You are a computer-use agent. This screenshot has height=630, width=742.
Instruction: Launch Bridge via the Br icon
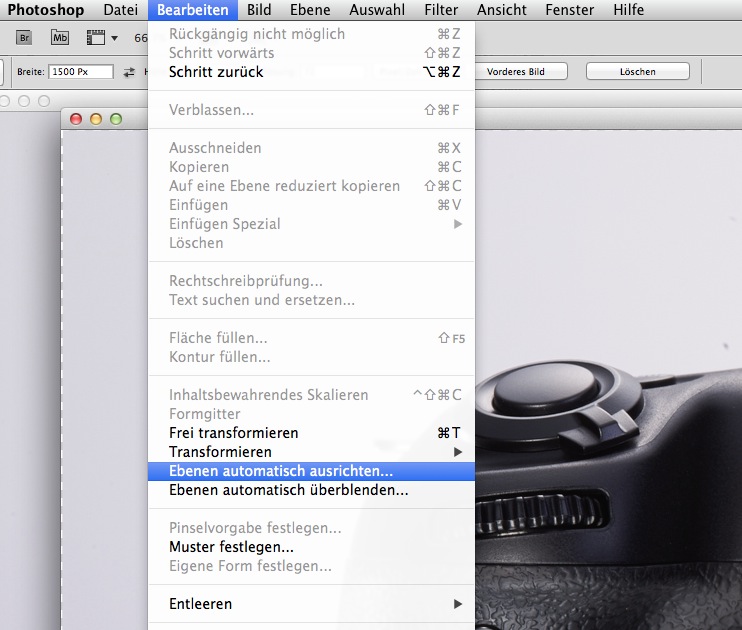pos(25,38)
